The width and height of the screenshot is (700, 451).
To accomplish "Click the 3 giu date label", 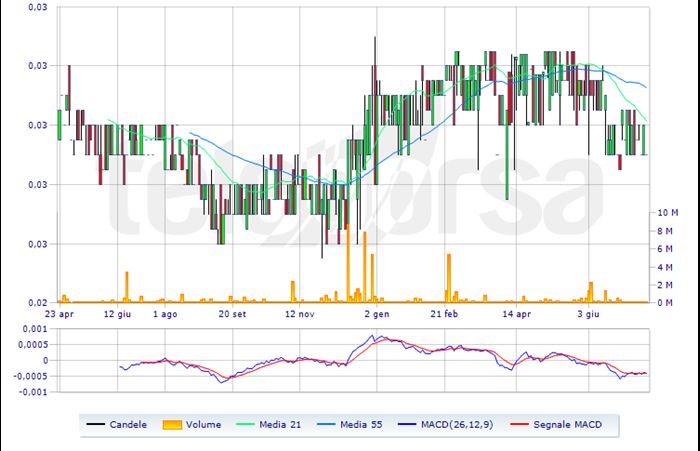I will pos(588,314).
